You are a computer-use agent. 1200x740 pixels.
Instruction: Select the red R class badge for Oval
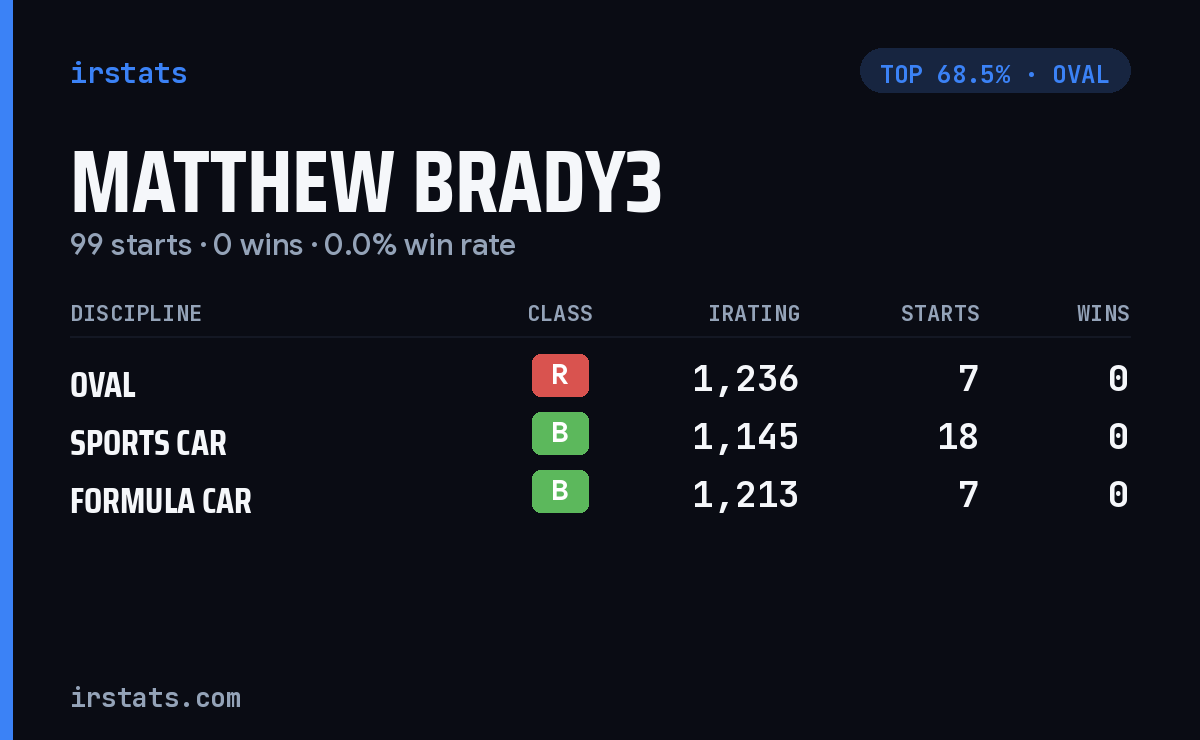click(560, 375)
